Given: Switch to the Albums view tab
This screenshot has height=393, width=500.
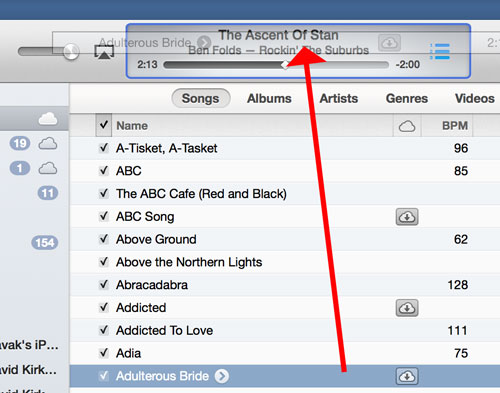Looking at the screenshot, I should 269,98.
